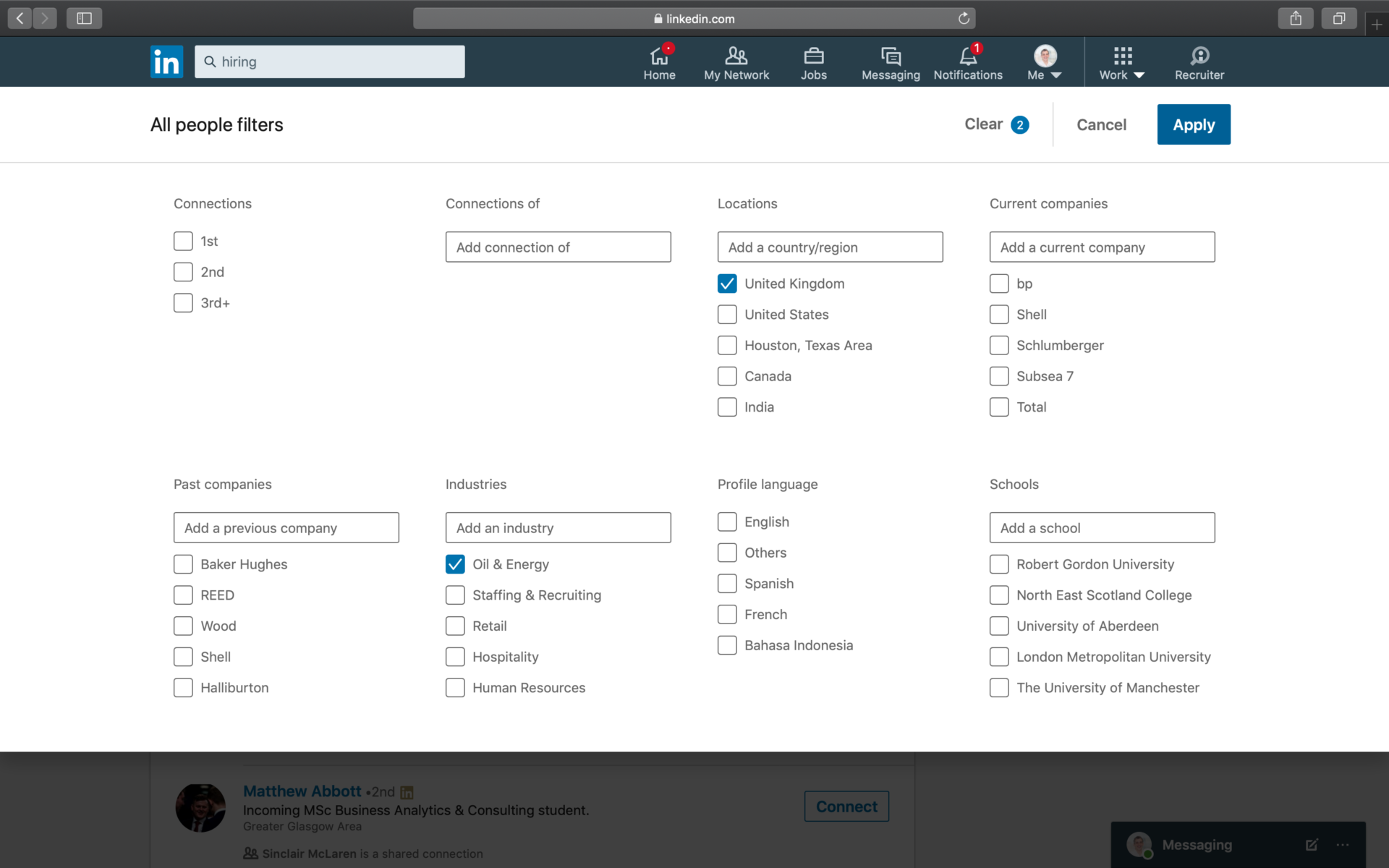Check the Canada location box

coord(727,376)
